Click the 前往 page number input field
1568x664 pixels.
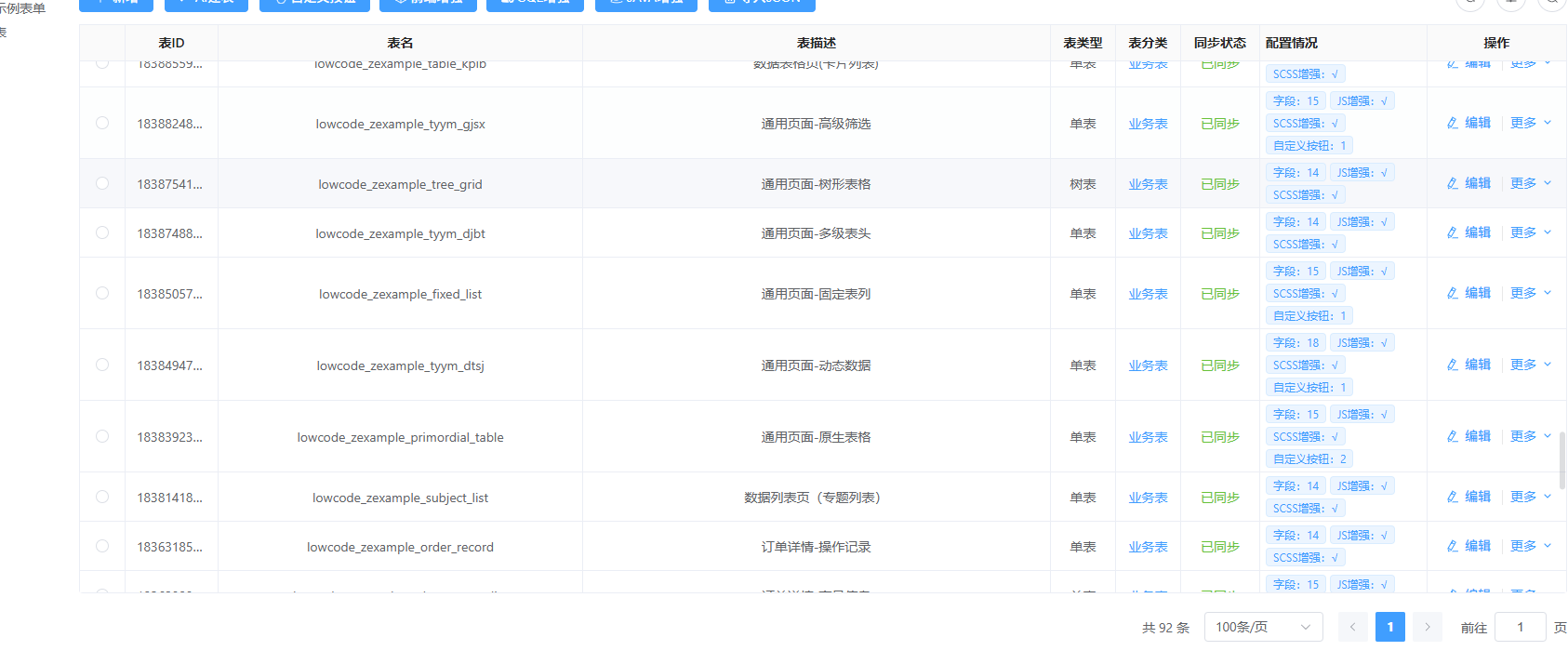1520,627
